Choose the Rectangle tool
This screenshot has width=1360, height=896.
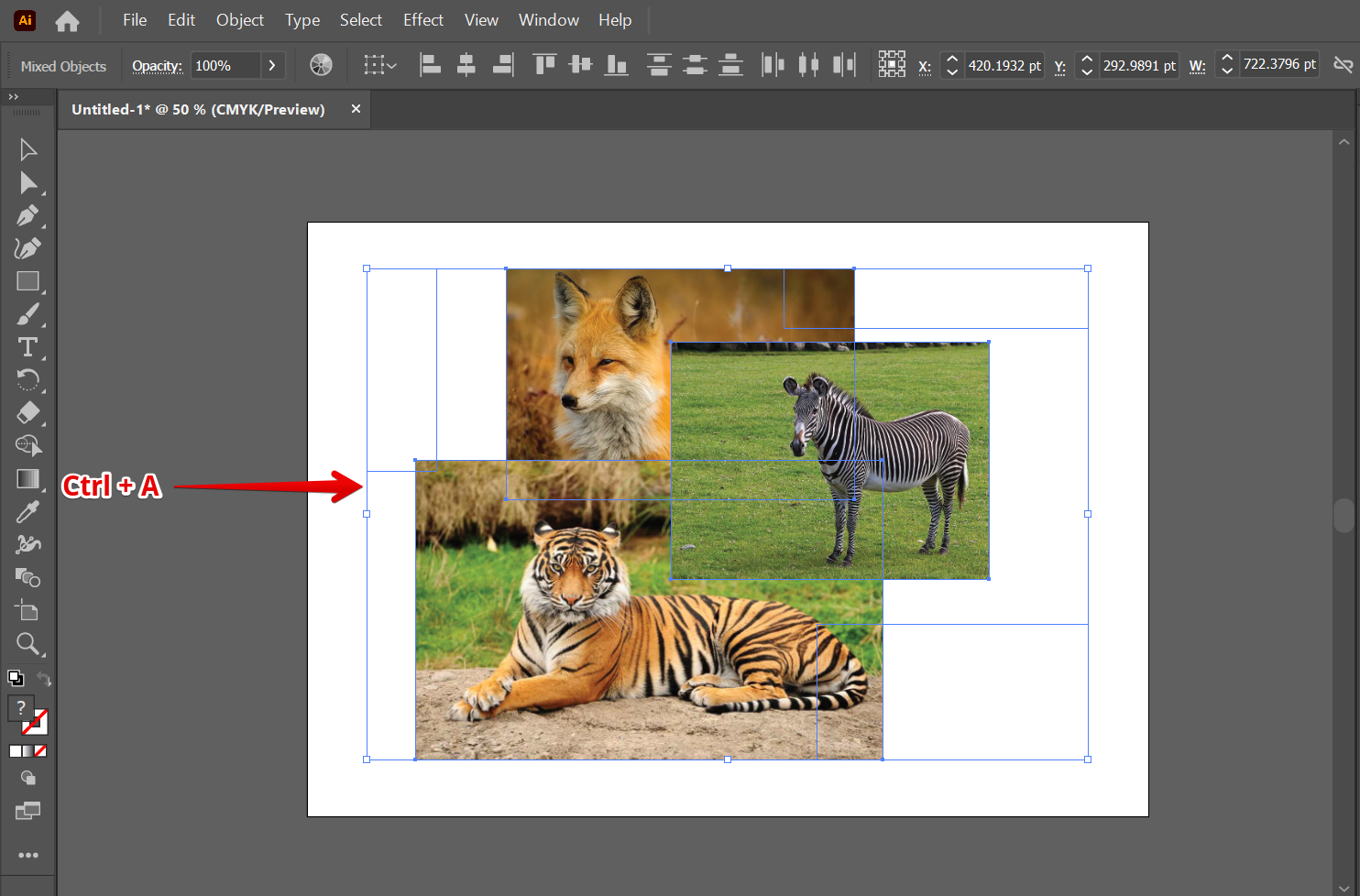(x=27, y=281)
